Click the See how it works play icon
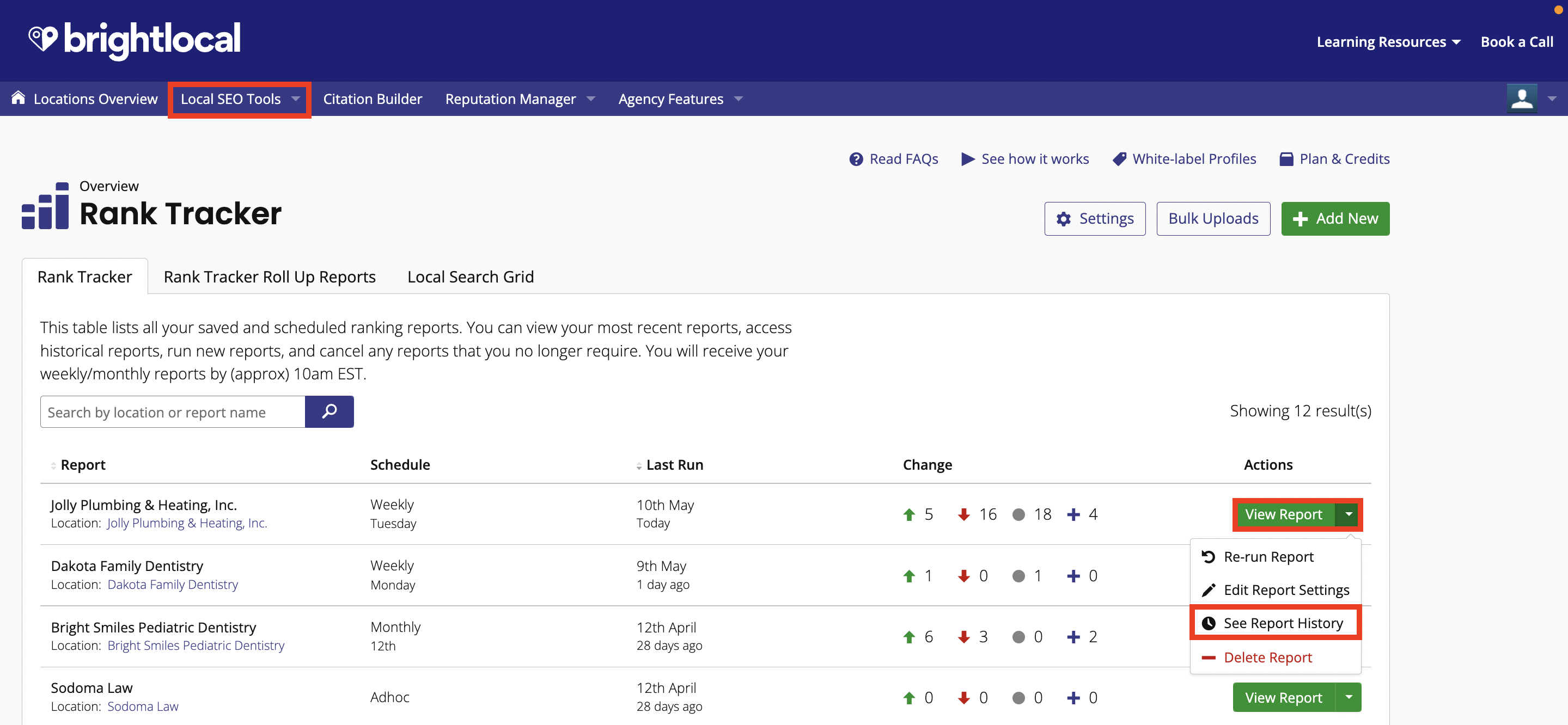Image resolution: width=1568 pixels, height=725 pixels. click(966, 158)
